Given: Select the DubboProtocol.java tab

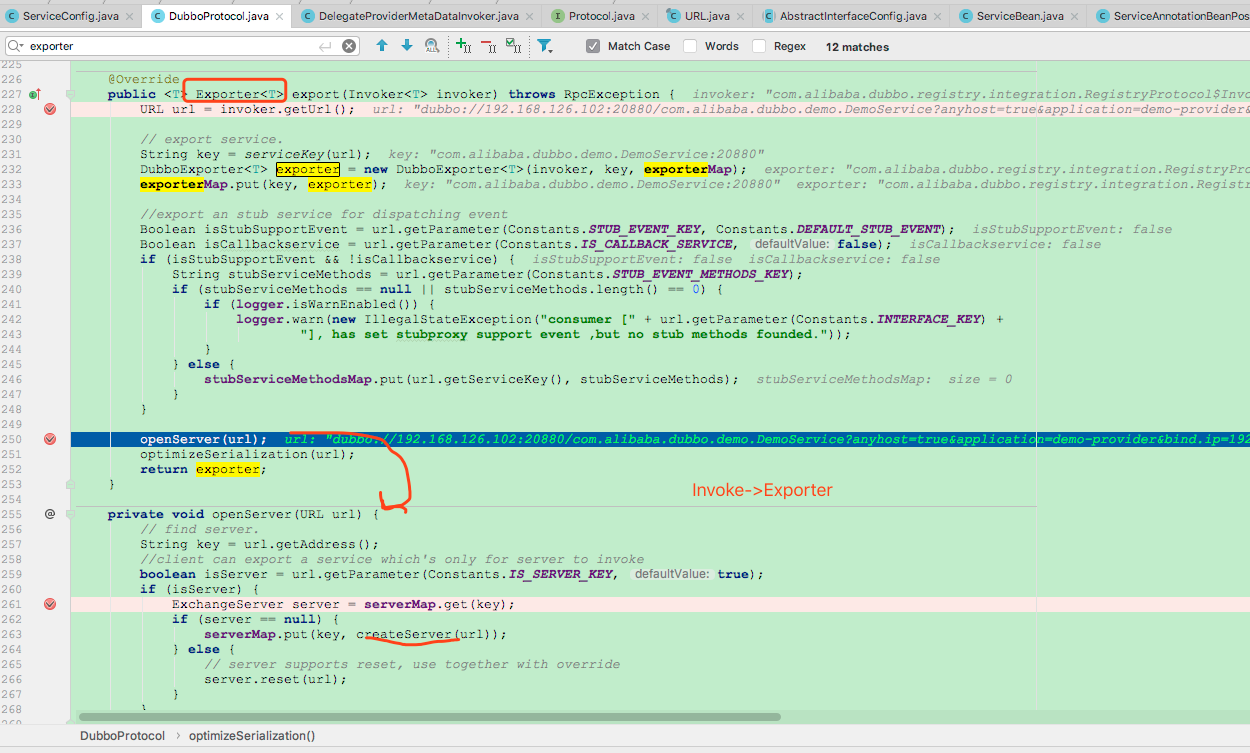Looking at the screenshot, I should (218, 16).
